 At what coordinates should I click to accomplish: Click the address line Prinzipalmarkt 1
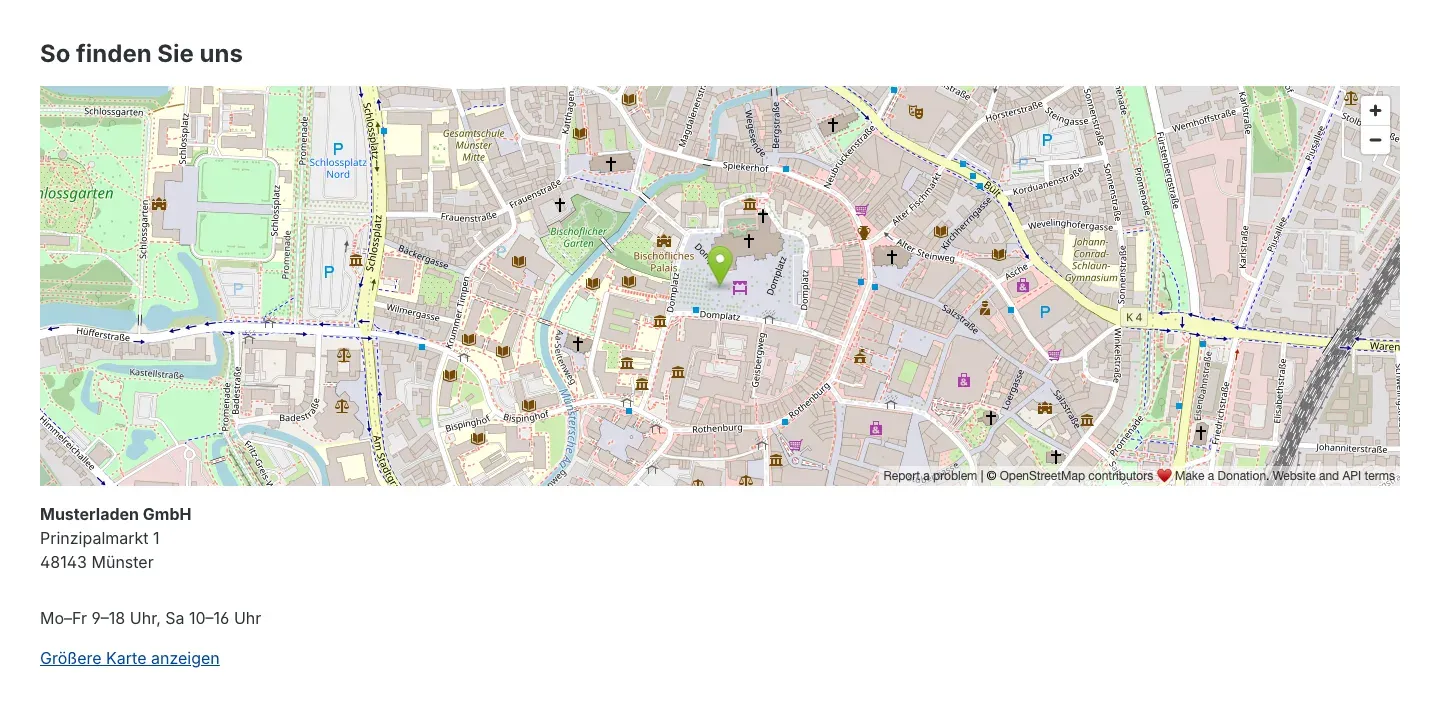pos(100,538)
